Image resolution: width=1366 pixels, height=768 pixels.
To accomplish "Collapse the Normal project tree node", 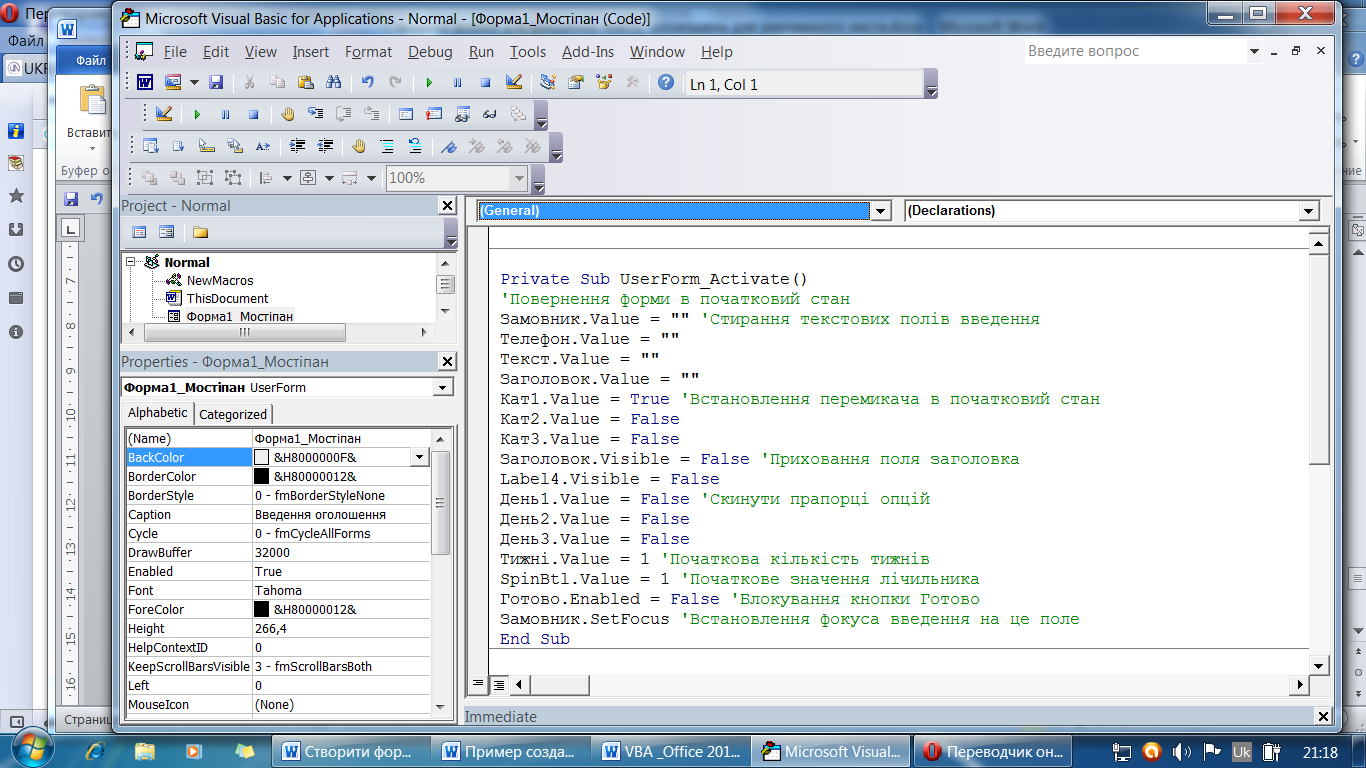I will 130,262.
